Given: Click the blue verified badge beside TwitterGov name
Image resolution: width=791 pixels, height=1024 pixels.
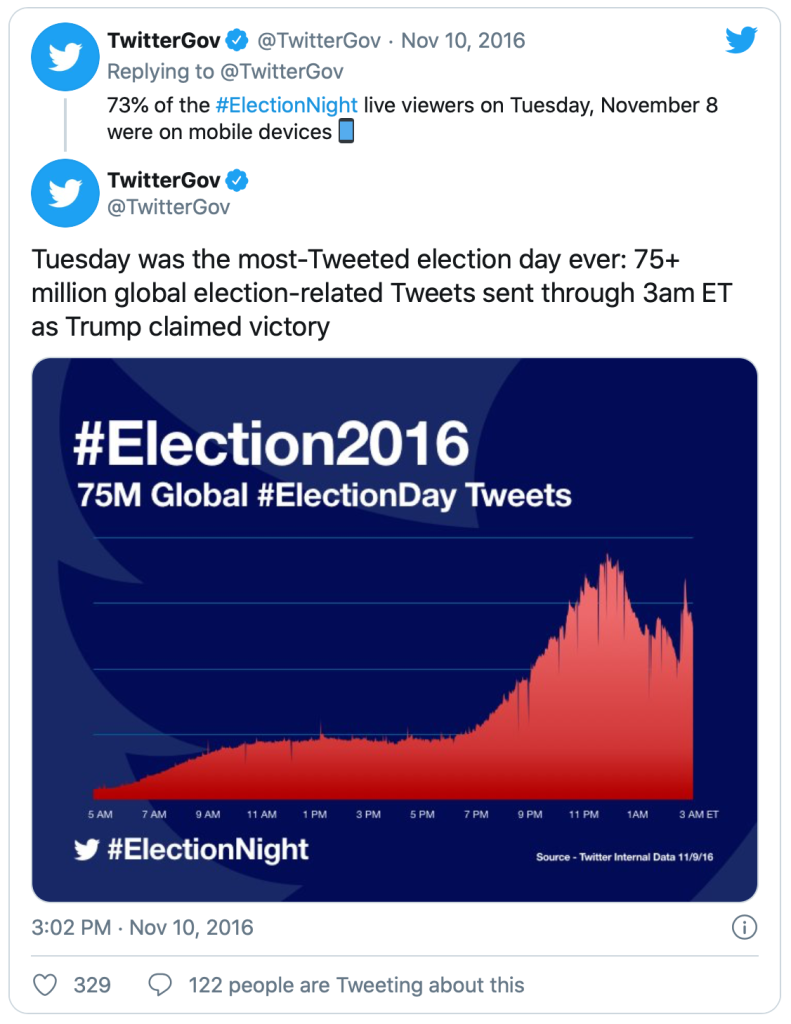Looking at the screenshot, I should coord(235,41).
